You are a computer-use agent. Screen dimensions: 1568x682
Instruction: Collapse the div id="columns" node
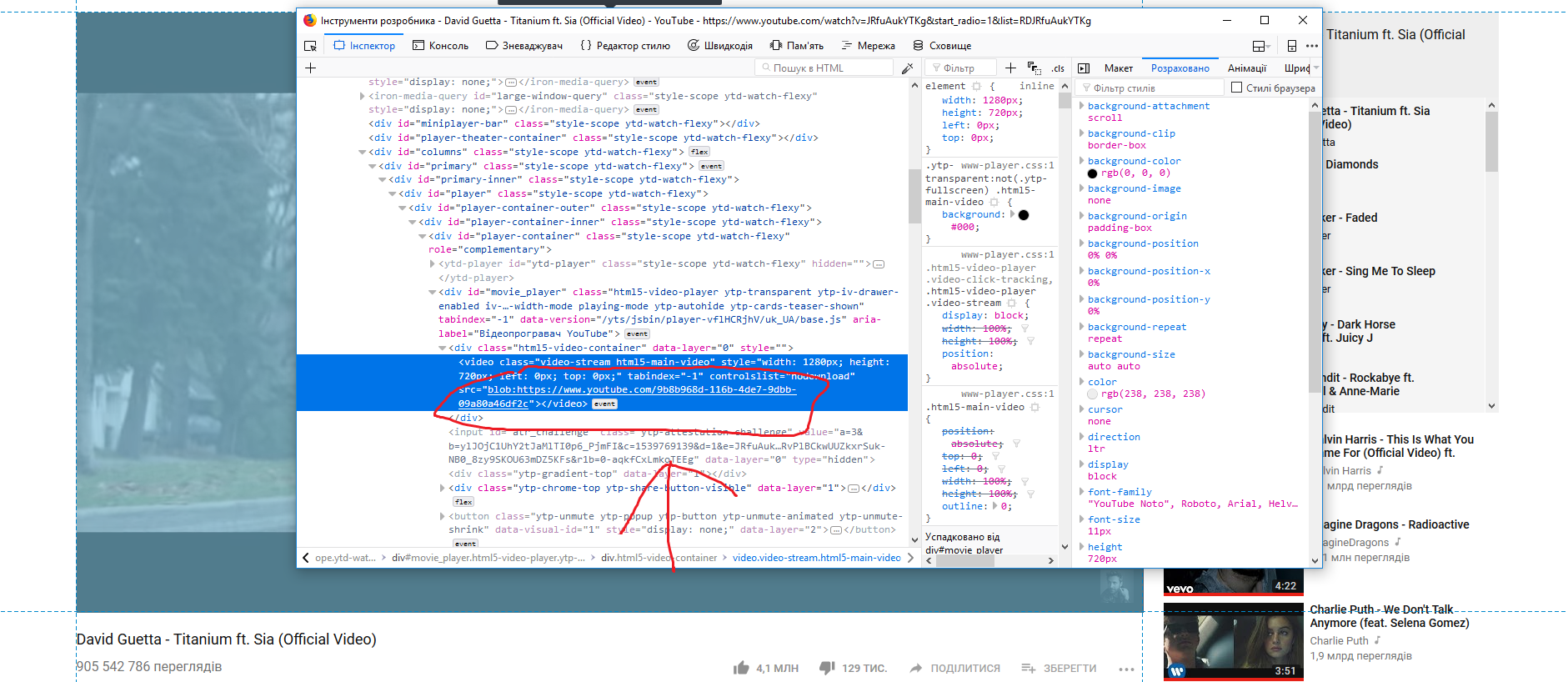tap(362, 152)
